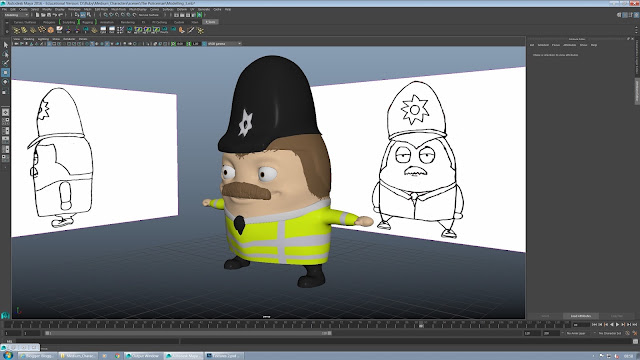
Task: Toggle Select by Hierarchy mode
Action: click(x=77, y=15)
